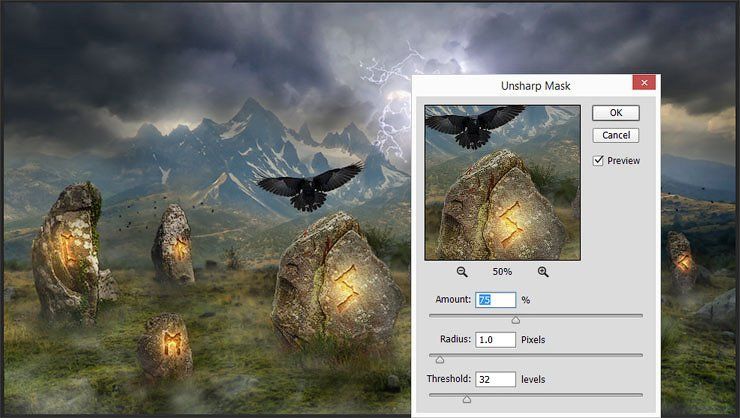
Task: Click the 50% zoom level text
Action: click(x=502, y=272)
